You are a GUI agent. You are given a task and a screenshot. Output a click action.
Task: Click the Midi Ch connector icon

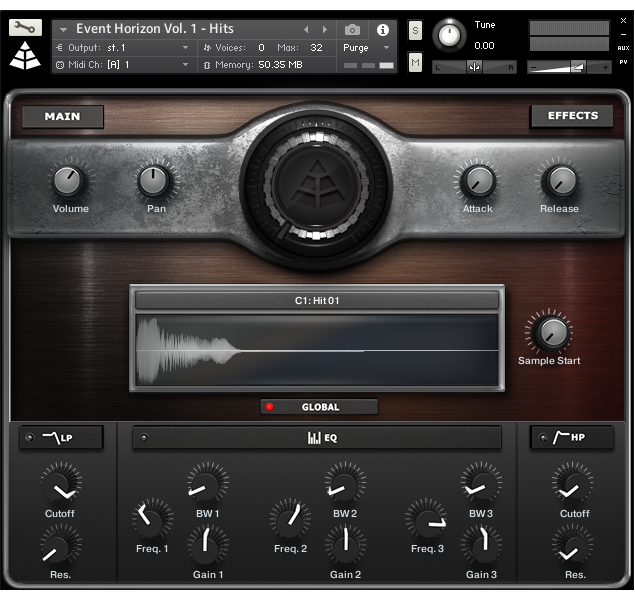tap(60, 65)
